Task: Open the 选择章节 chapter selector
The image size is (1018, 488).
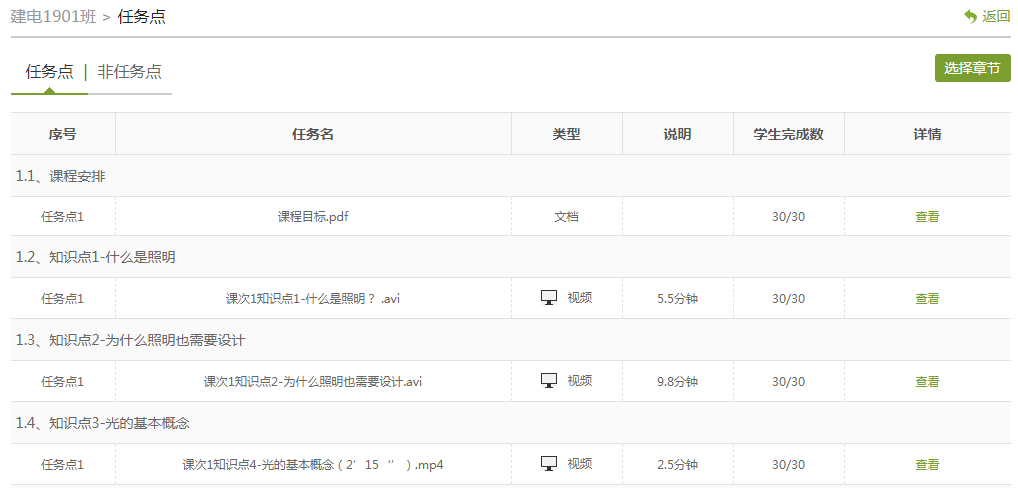Action: point(972,68)
